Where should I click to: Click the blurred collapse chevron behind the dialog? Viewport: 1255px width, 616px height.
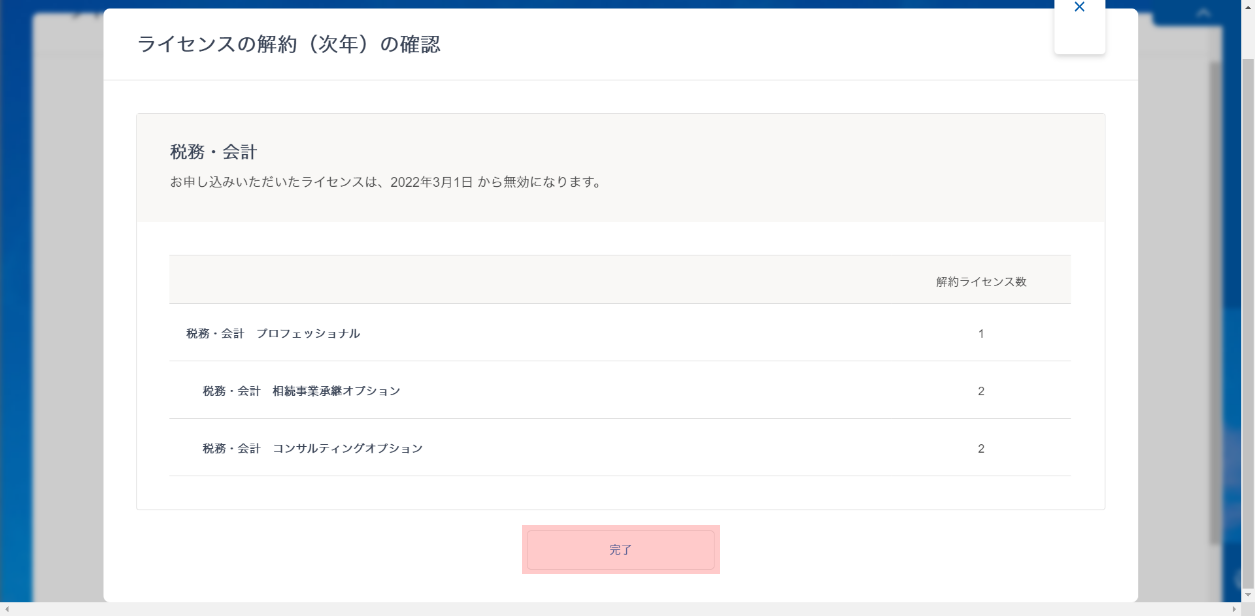[1204, 14]
